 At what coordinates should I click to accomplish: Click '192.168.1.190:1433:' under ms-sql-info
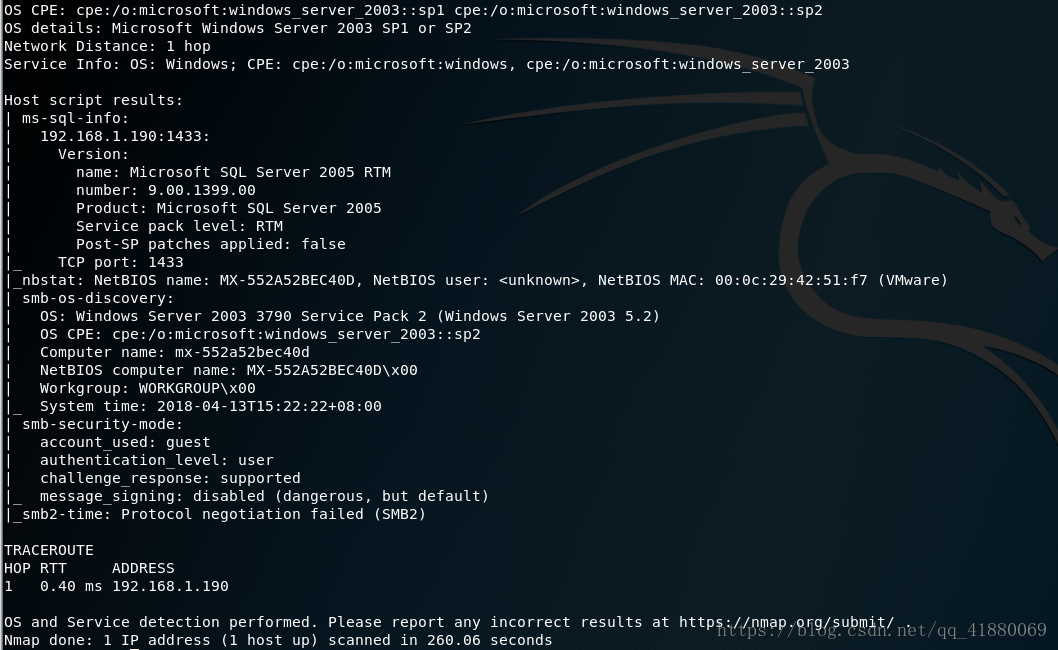[x=125, y=136]
